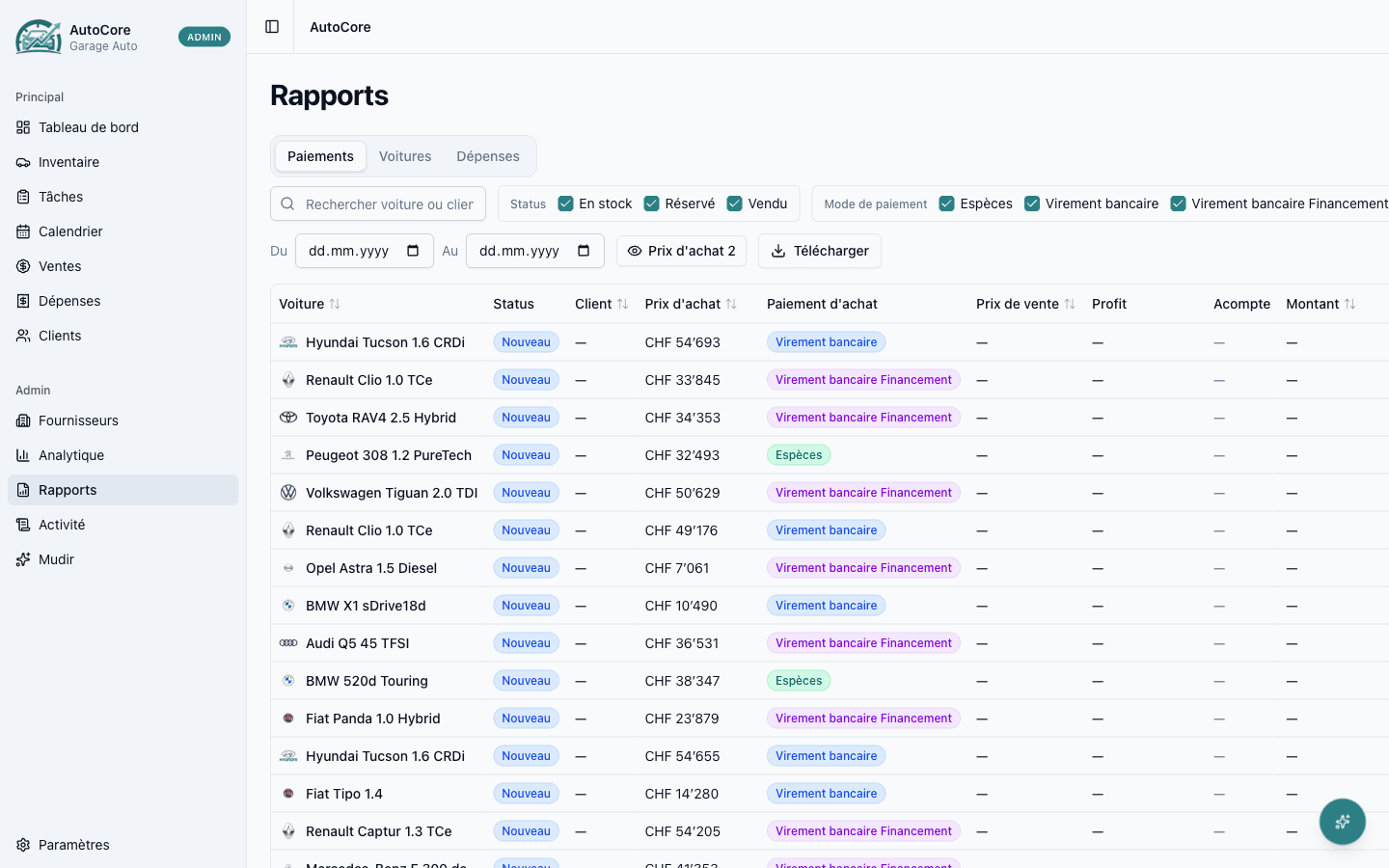The height and width of the screenshot is (868, 1389).
Task: Go to Inventaire in the sidebar
Action: (x=68, y=162)
